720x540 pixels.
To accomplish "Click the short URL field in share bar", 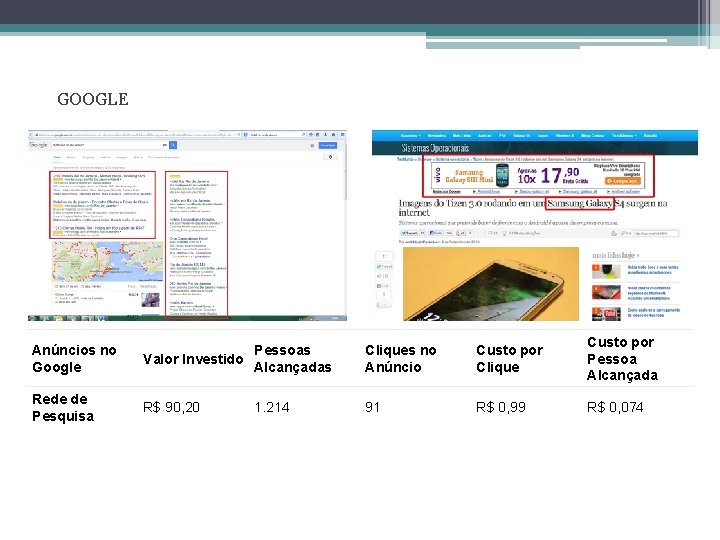I will pyautogui.click(x=656, y=234).
